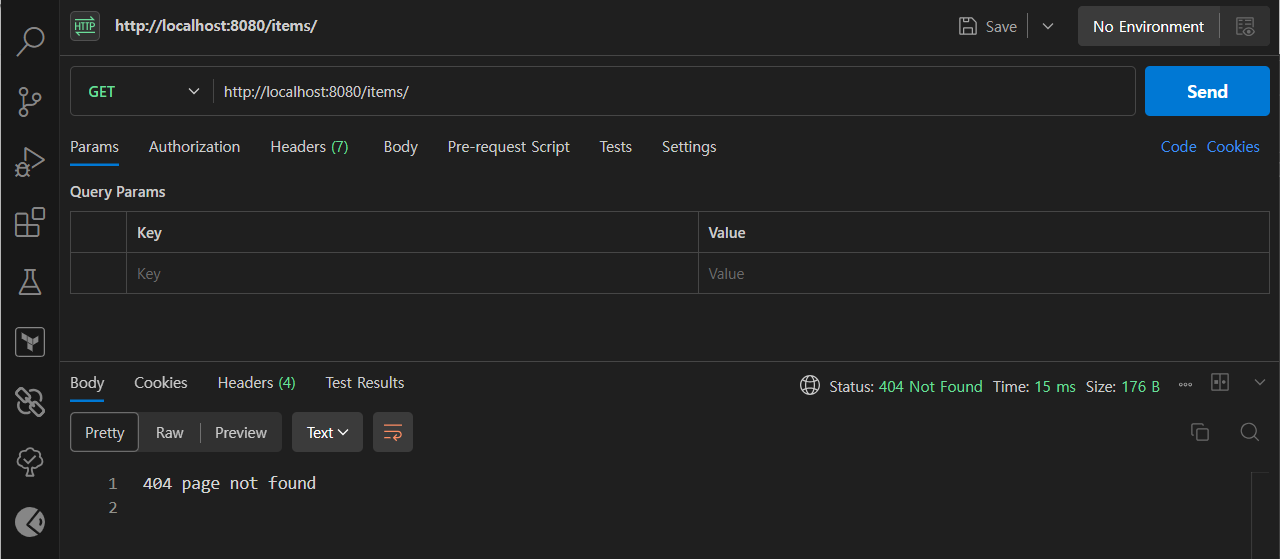Viewport: 1280px width, 559px height.
Task: Switch to the Authorization tab
Action: [x=194, y=147]
